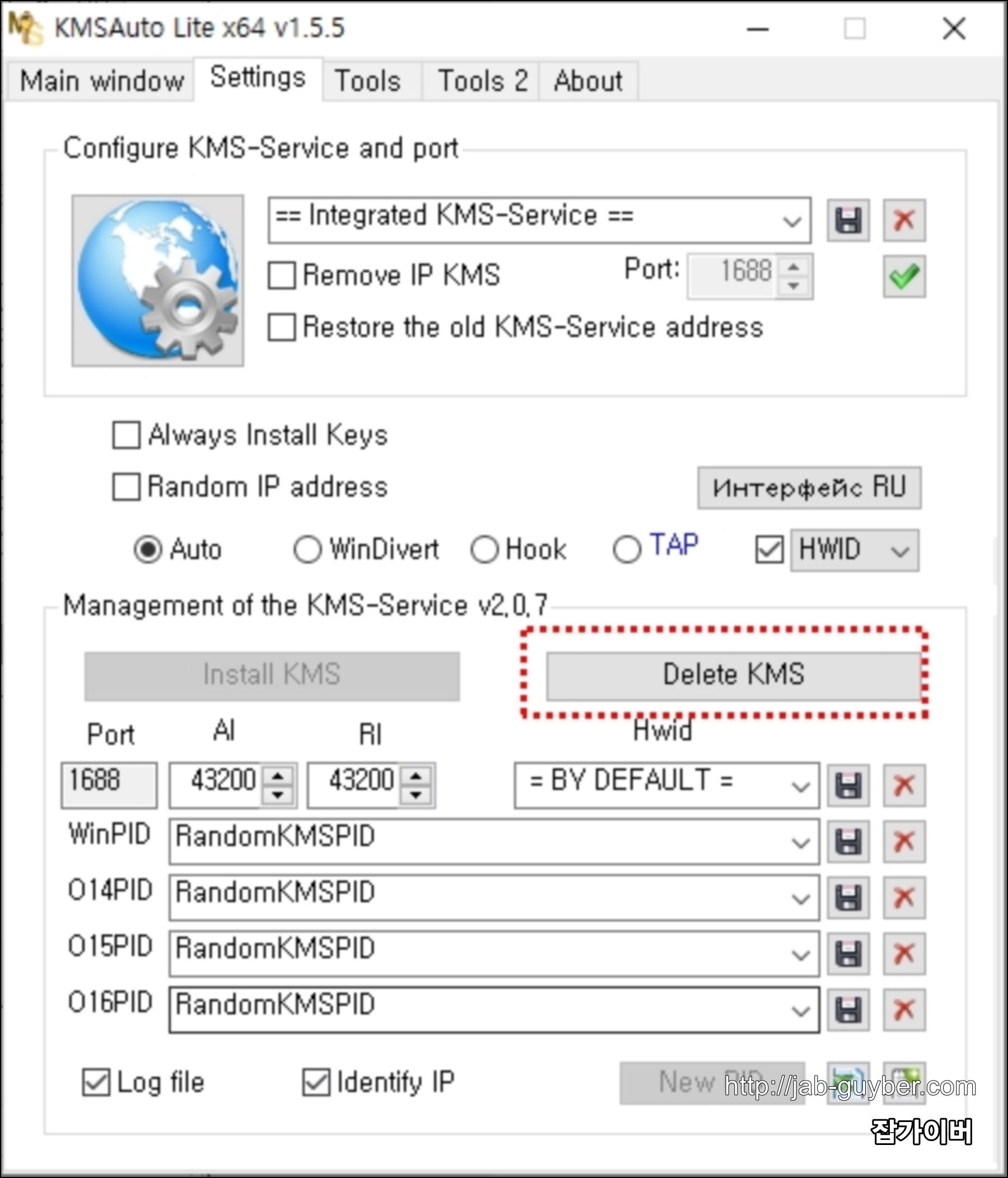This screenshot has width=1008, height=1178.
Task: Click the Delete KMS button
Action: [734, 675]
